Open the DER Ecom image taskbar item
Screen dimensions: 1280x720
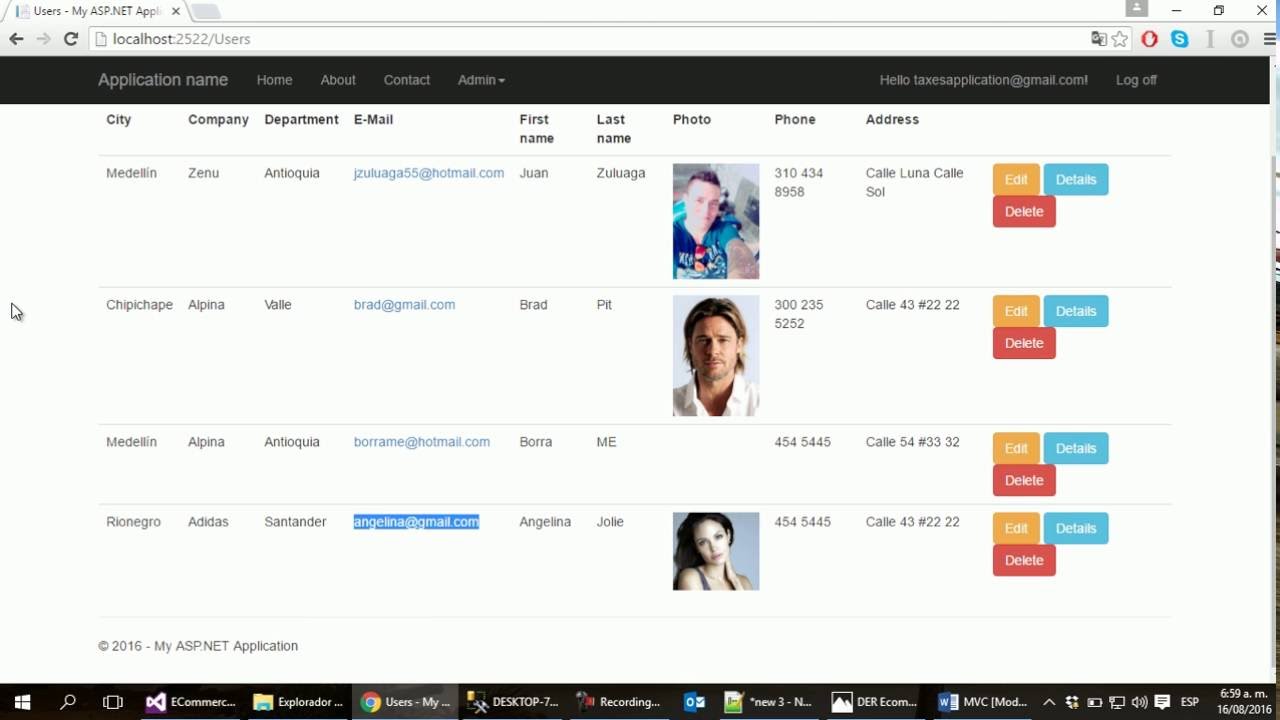[875, 702]
